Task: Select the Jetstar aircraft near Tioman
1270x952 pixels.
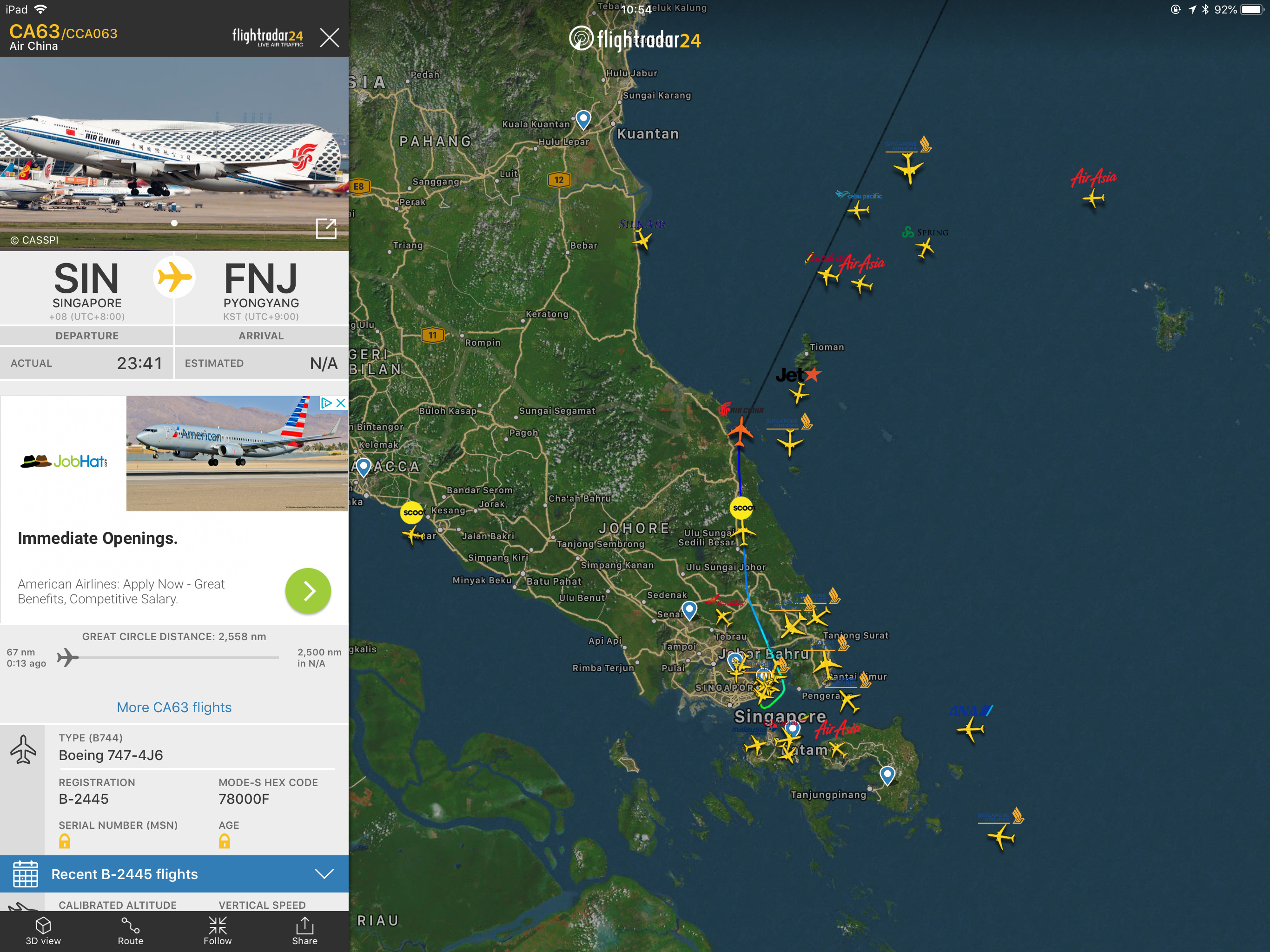Action: point(799,393)
